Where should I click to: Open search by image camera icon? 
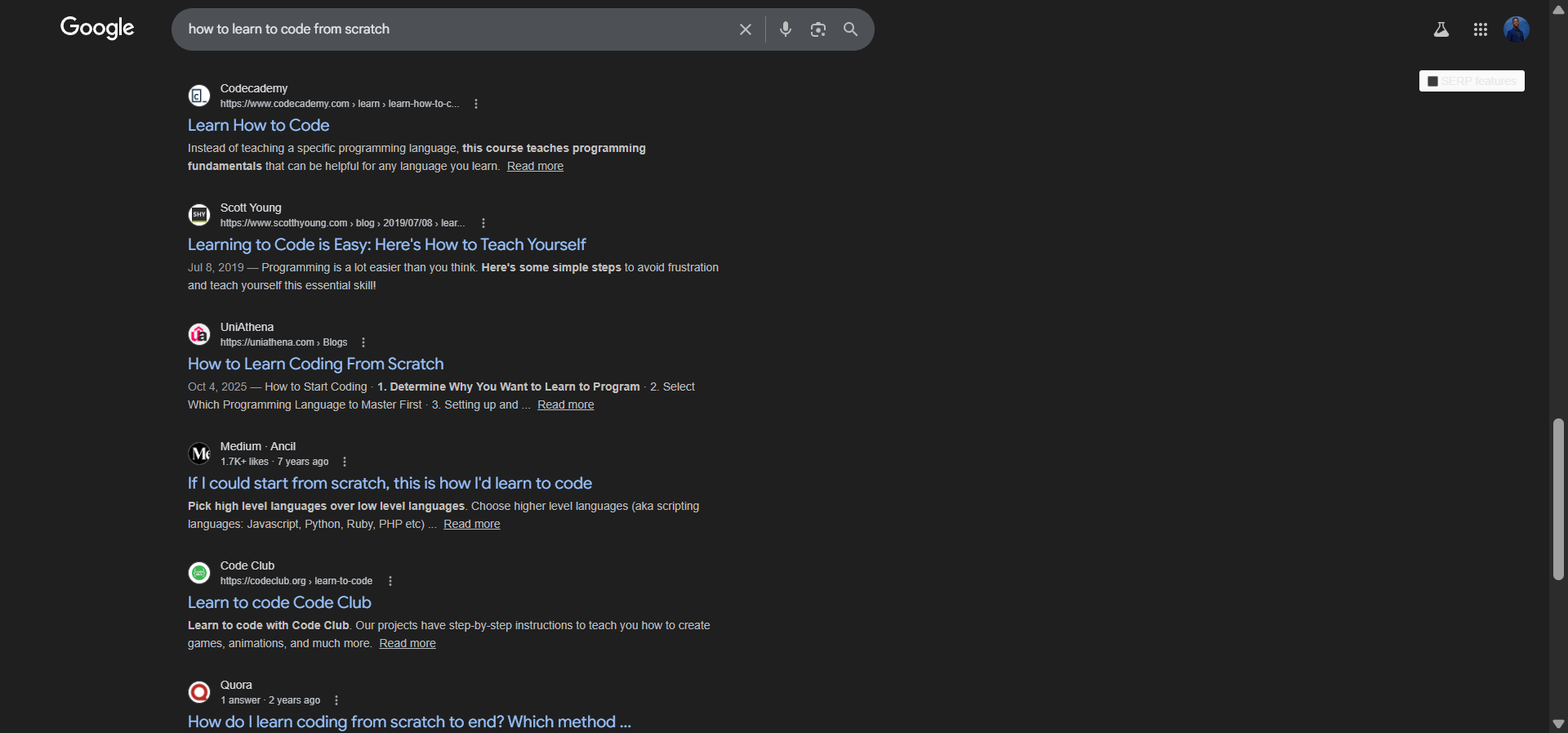click(818, 29)
